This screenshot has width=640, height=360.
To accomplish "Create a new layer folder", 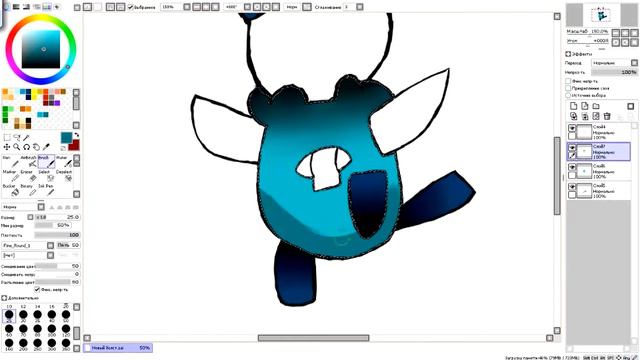I will 596,106.
